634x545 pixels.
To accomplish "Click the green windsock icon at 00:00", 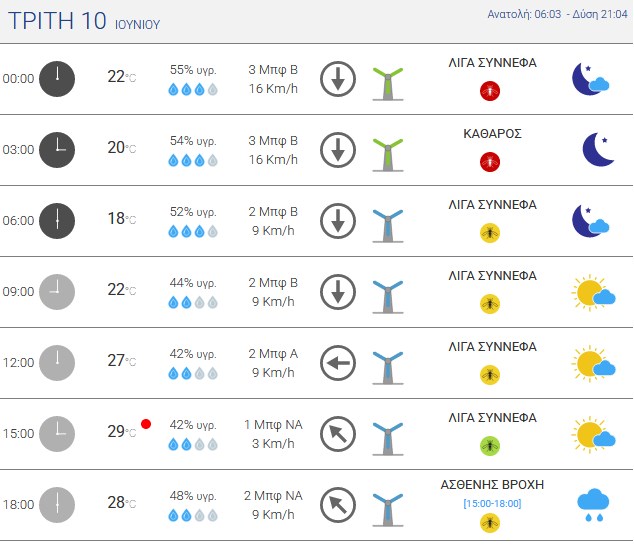I will (388, 84).
